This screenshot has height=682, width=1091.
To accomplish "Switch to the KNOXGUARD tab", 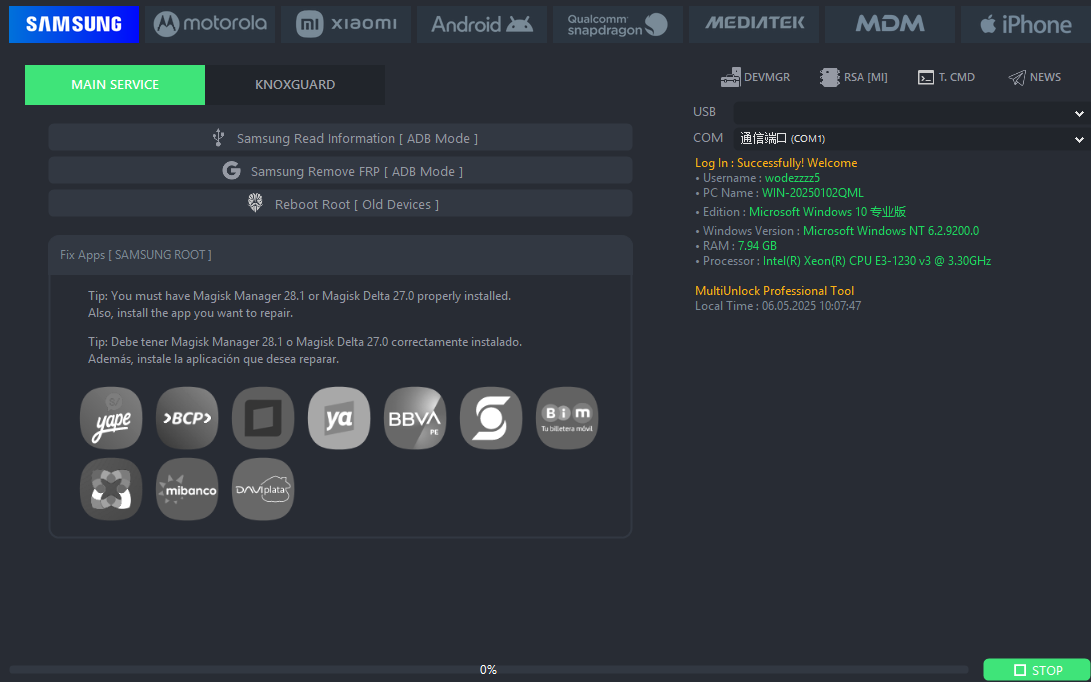I will click(295, 85).
